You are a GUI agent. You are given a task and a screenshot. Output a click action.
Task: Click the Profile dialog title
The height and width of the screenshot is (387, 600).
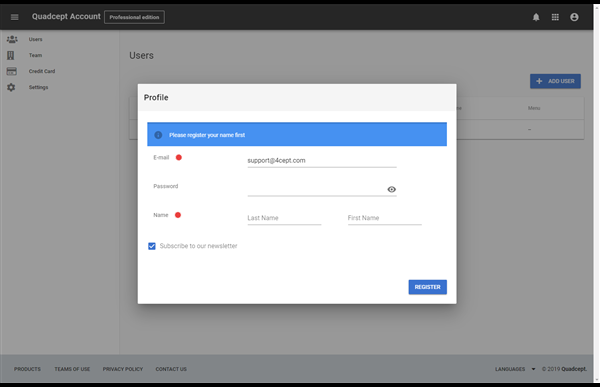pos(156,97)
